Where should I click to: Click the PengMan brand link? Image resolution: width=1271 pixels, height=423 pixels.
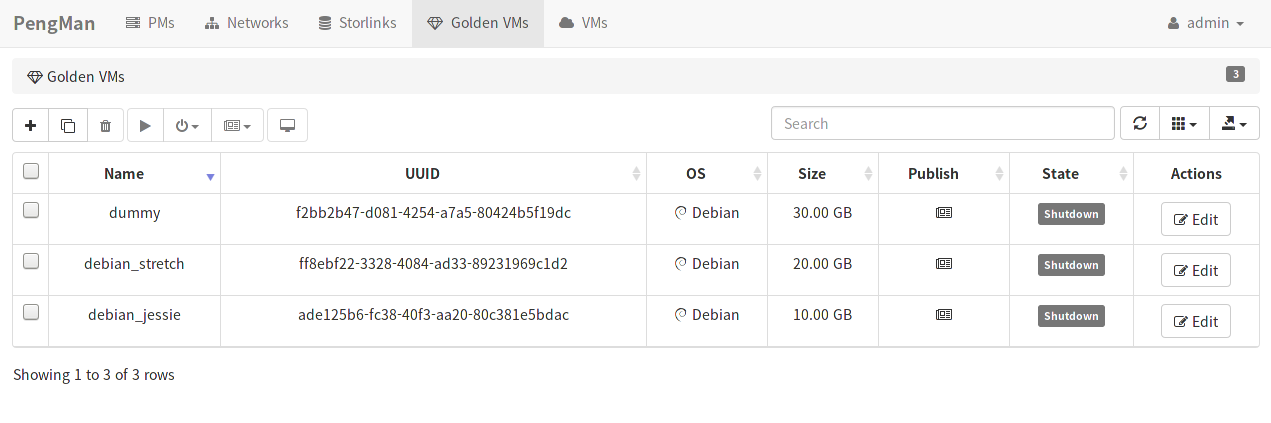[x=54, y=23]
